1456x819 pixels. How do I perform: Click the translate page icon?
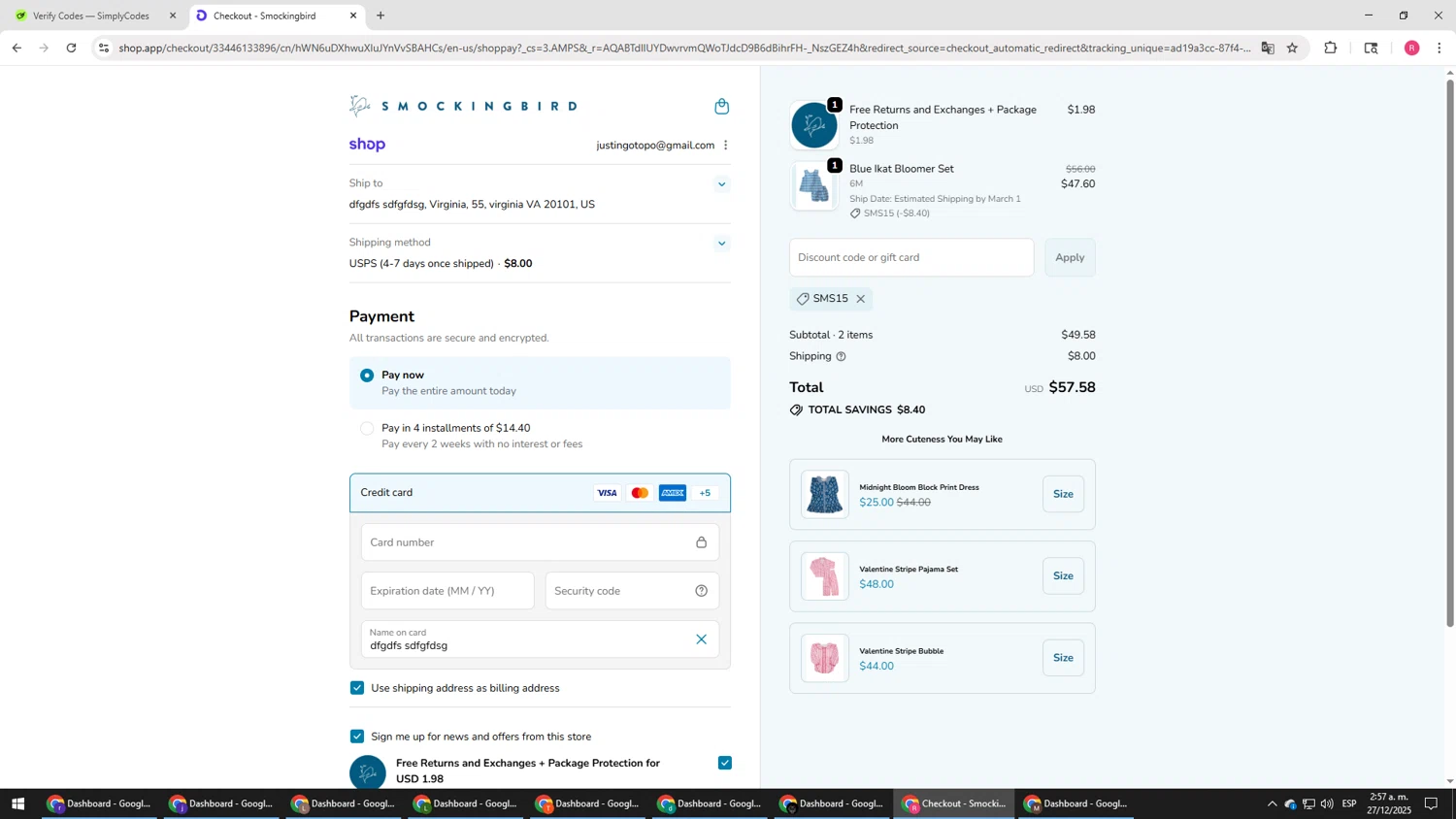point(1268,48)
